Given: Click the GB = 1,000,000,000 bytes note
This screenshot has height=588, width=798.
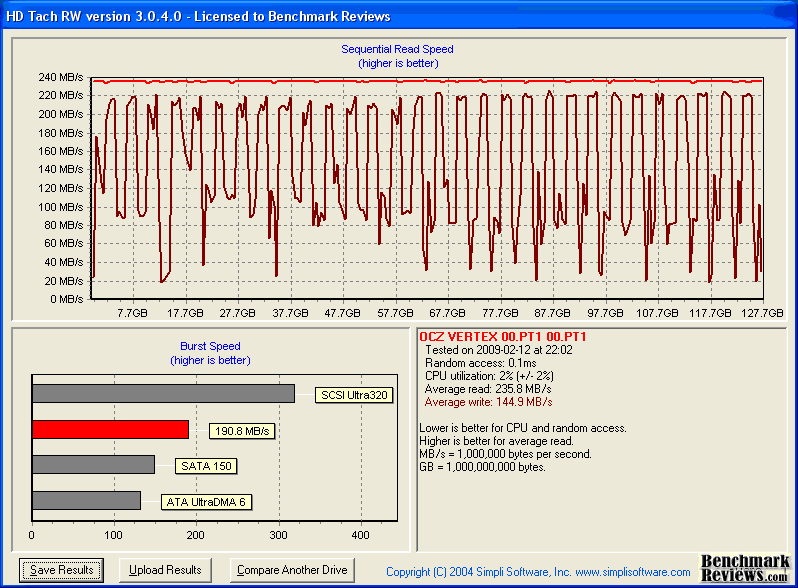Looking at the screenshot, I should [482, 467].
